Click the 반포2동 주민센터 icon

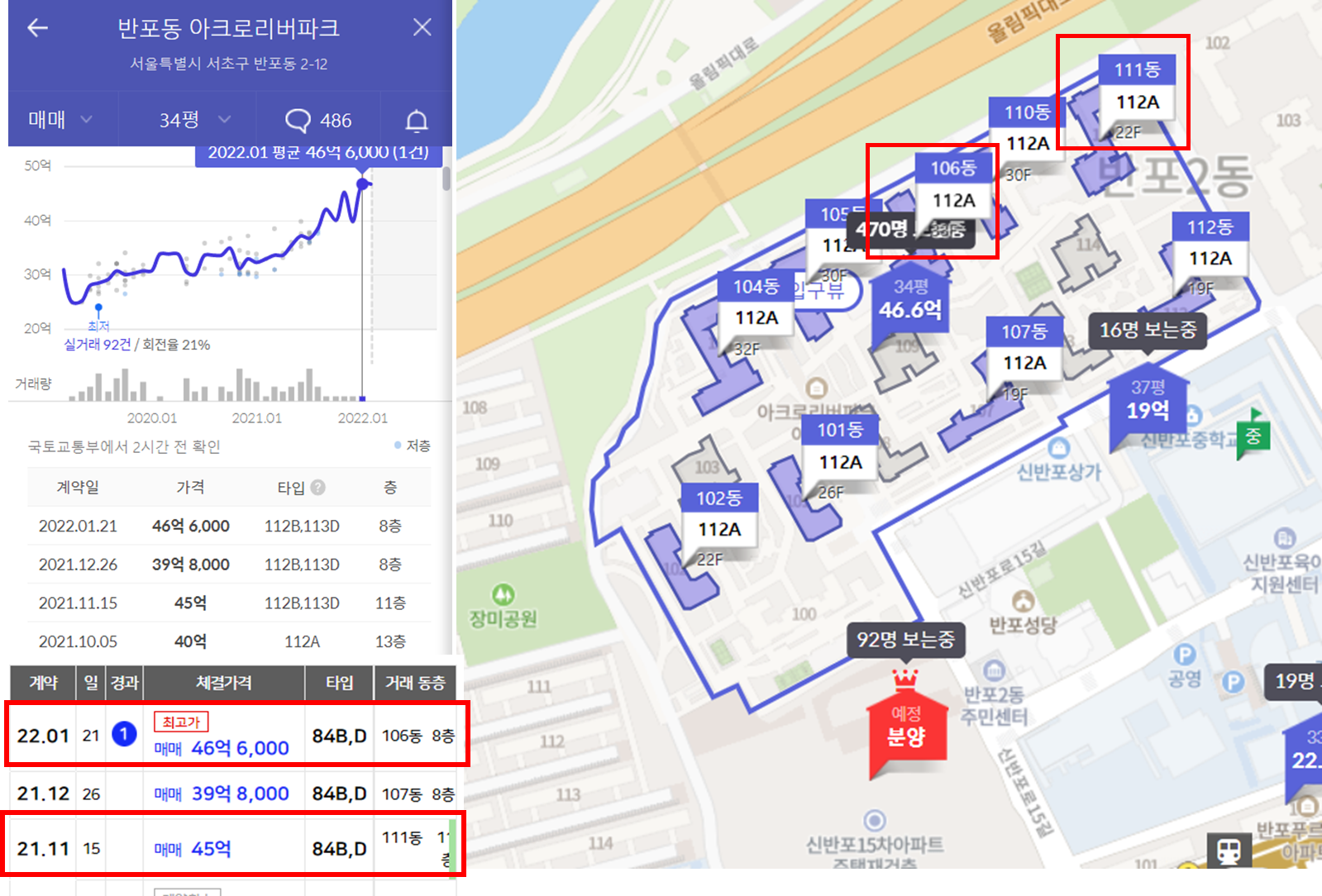(994, 669)
